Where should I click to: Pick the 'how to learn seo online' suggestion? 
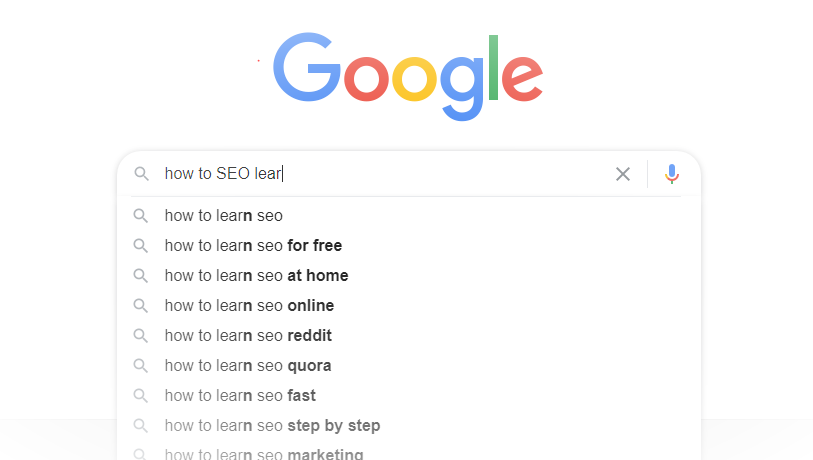click(409, 305)
